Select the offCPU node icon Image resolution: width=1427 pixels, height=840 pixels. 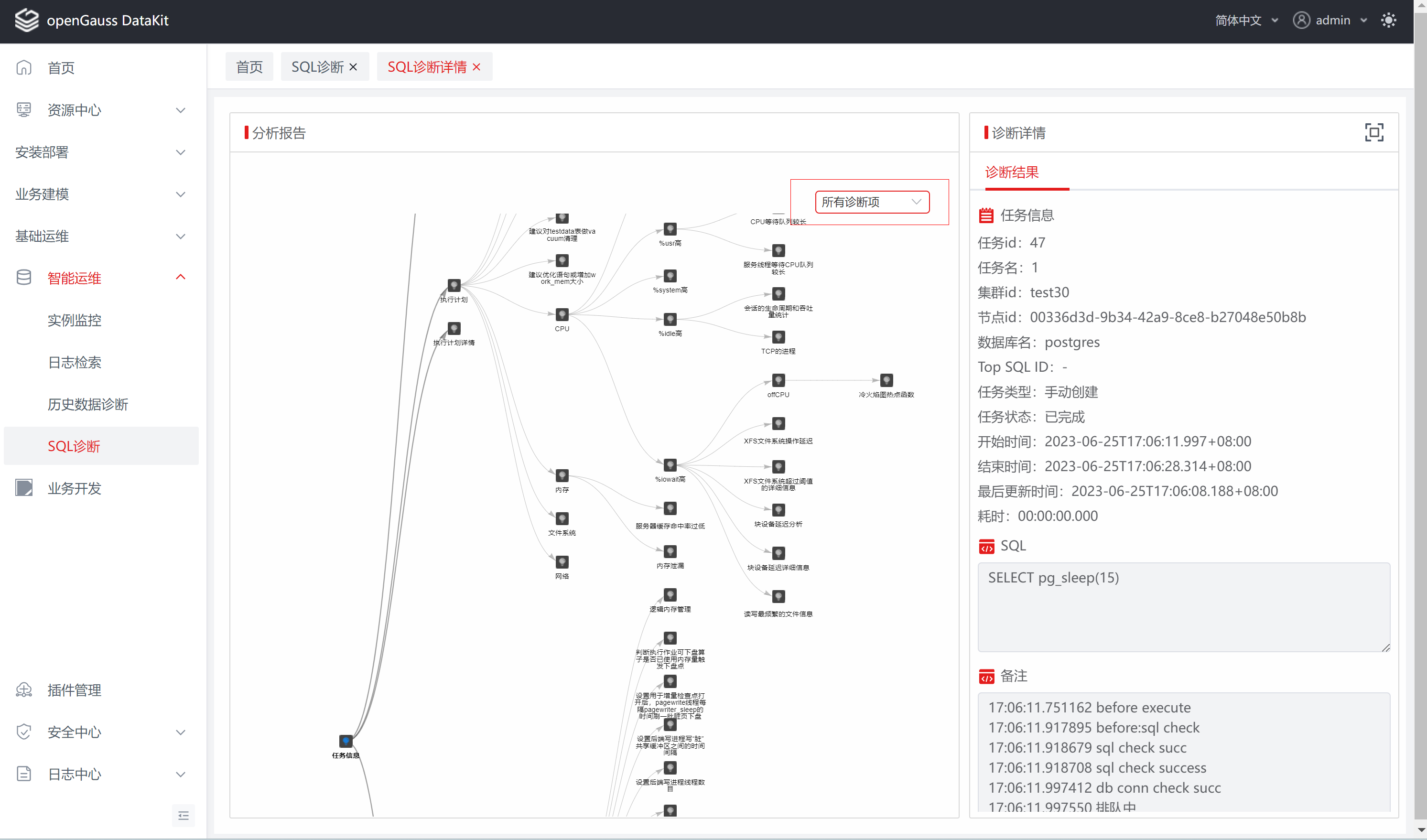pyautogui.click(x=778, y=380)
